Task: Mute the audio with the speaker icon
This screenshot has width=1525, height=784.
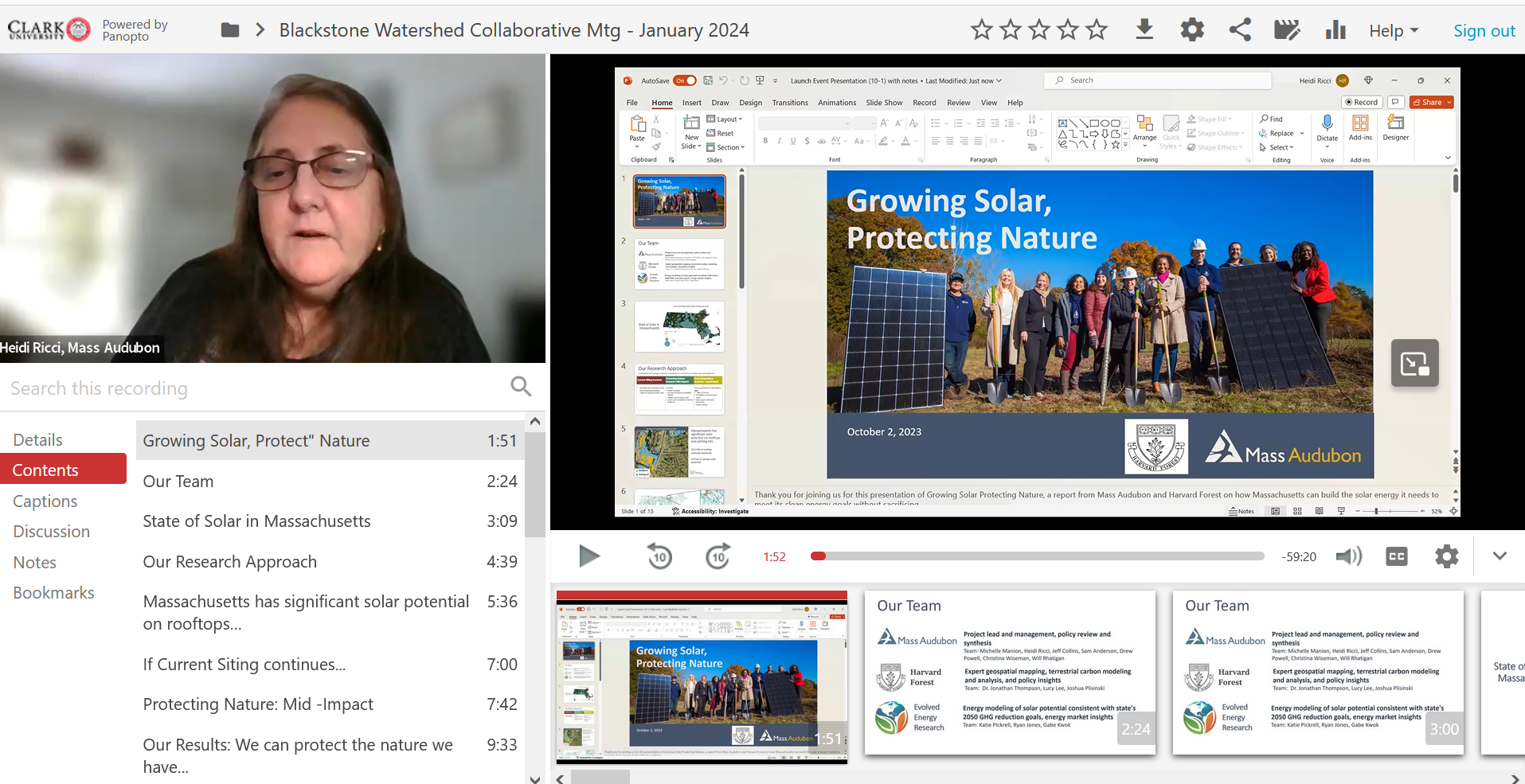Action: pyautogui.click(x=1348, y=556)
